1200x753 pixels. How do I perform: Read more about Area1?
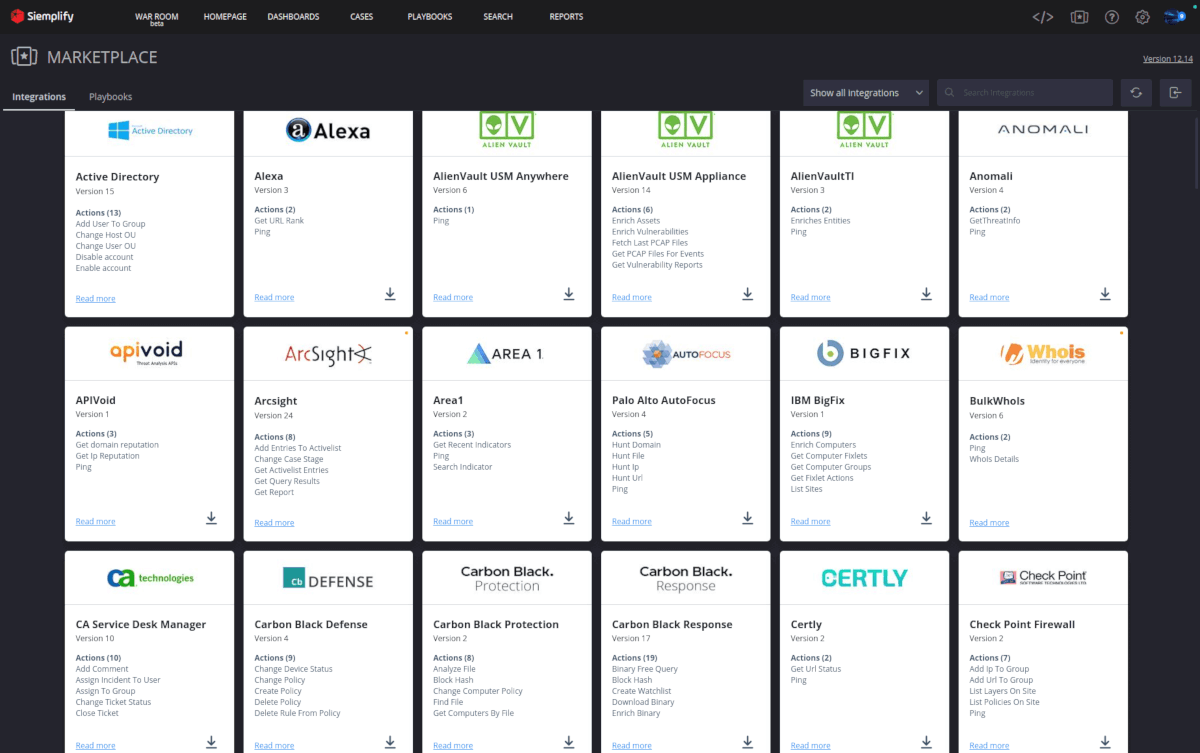453,522
